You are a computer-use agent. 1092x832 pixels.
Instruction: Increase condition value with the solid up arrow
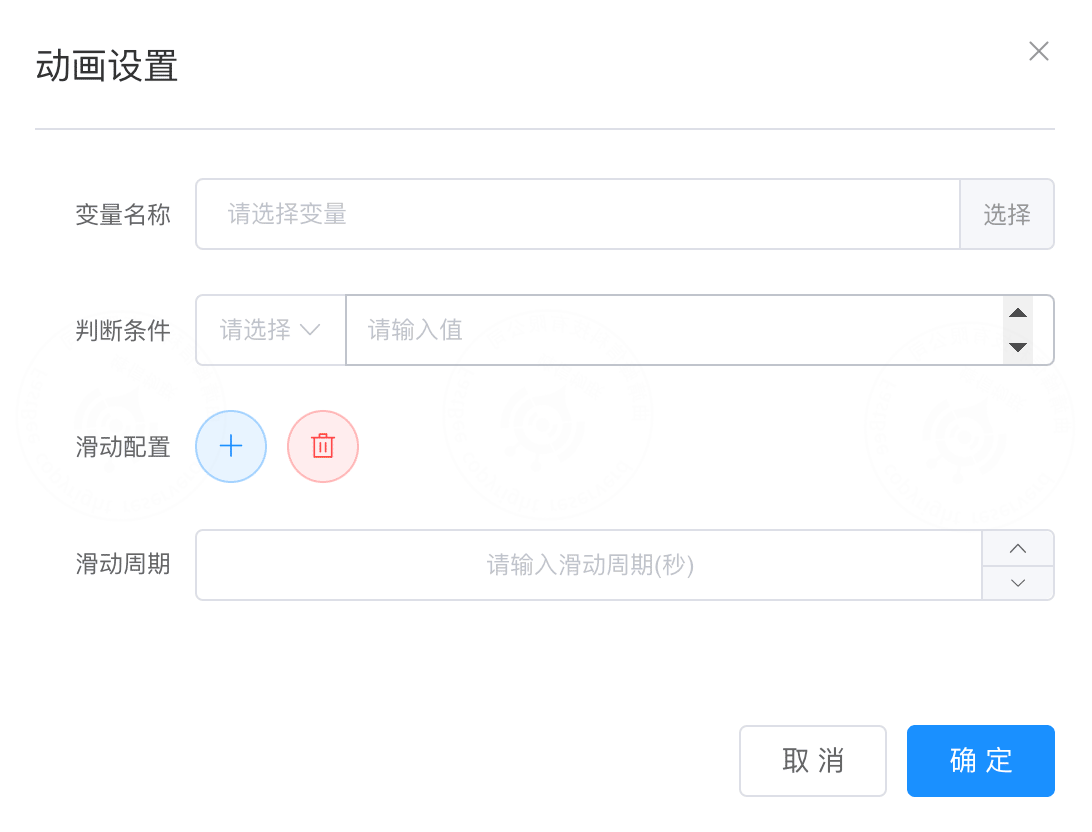click(x=1017, y=313)
